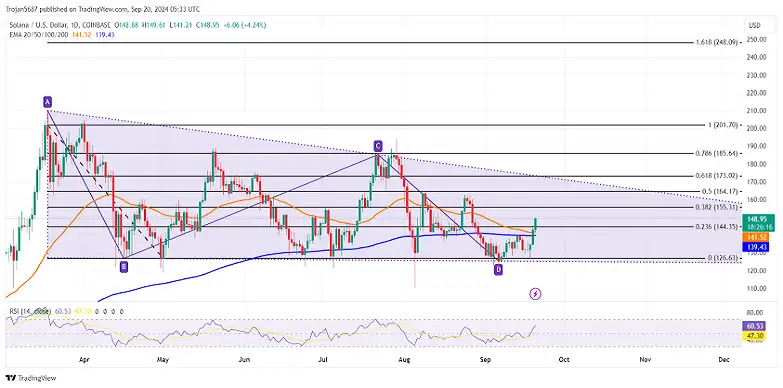
Task: Click the RSI (14, close) indicator label
Action: click(31, 311)
